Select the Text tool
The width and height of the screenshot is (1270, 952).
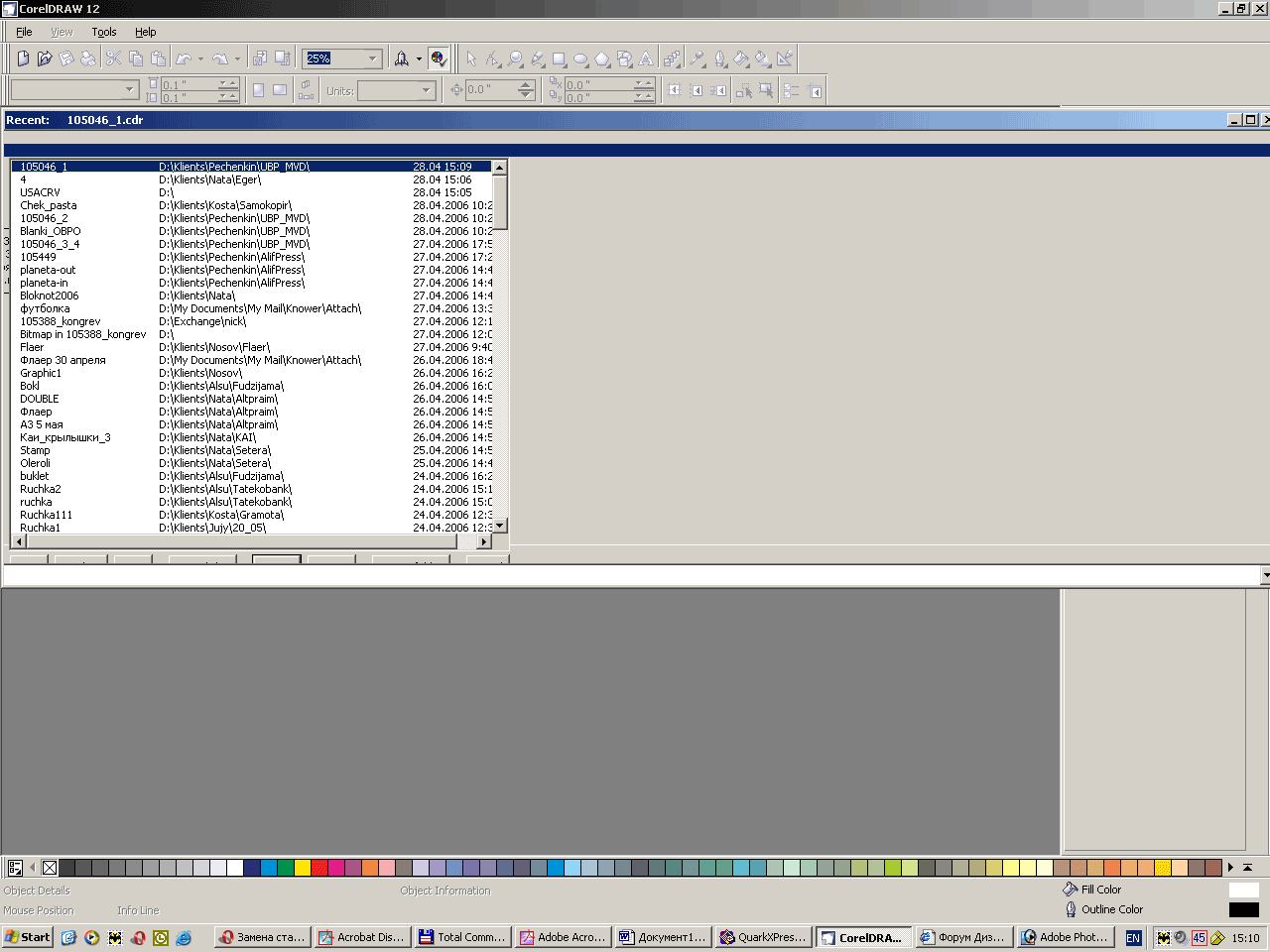pyautogui.click(x=646, y=59)
